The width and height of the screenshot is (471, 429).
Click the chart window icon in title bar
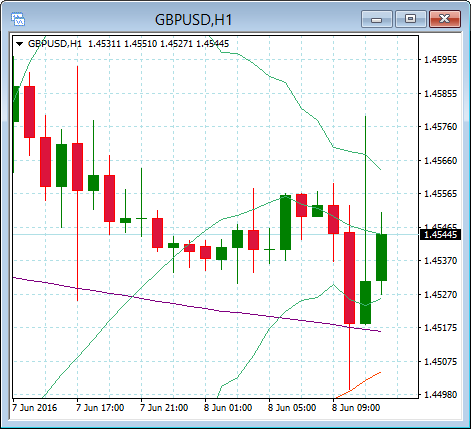click(18, 19)
